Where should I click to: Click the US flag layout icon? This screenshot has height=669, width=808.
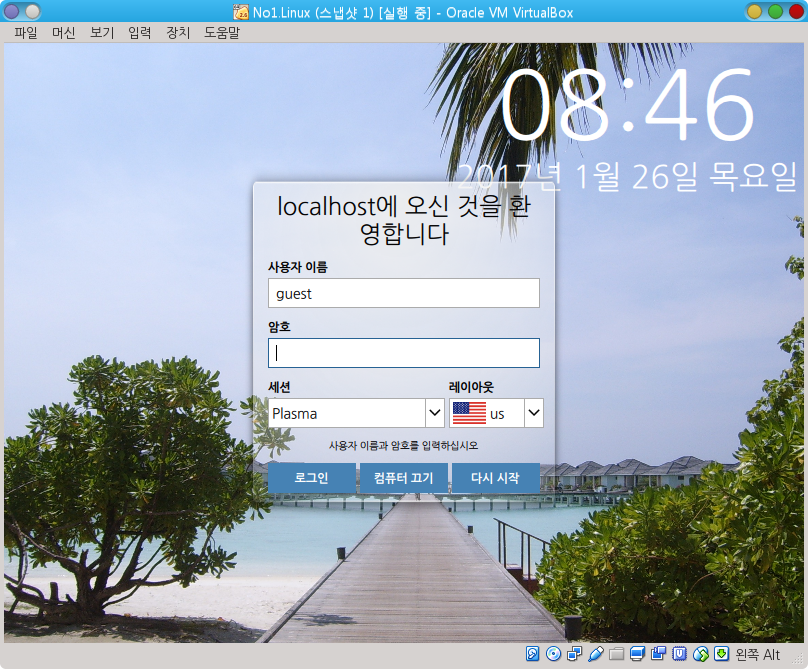469,413
